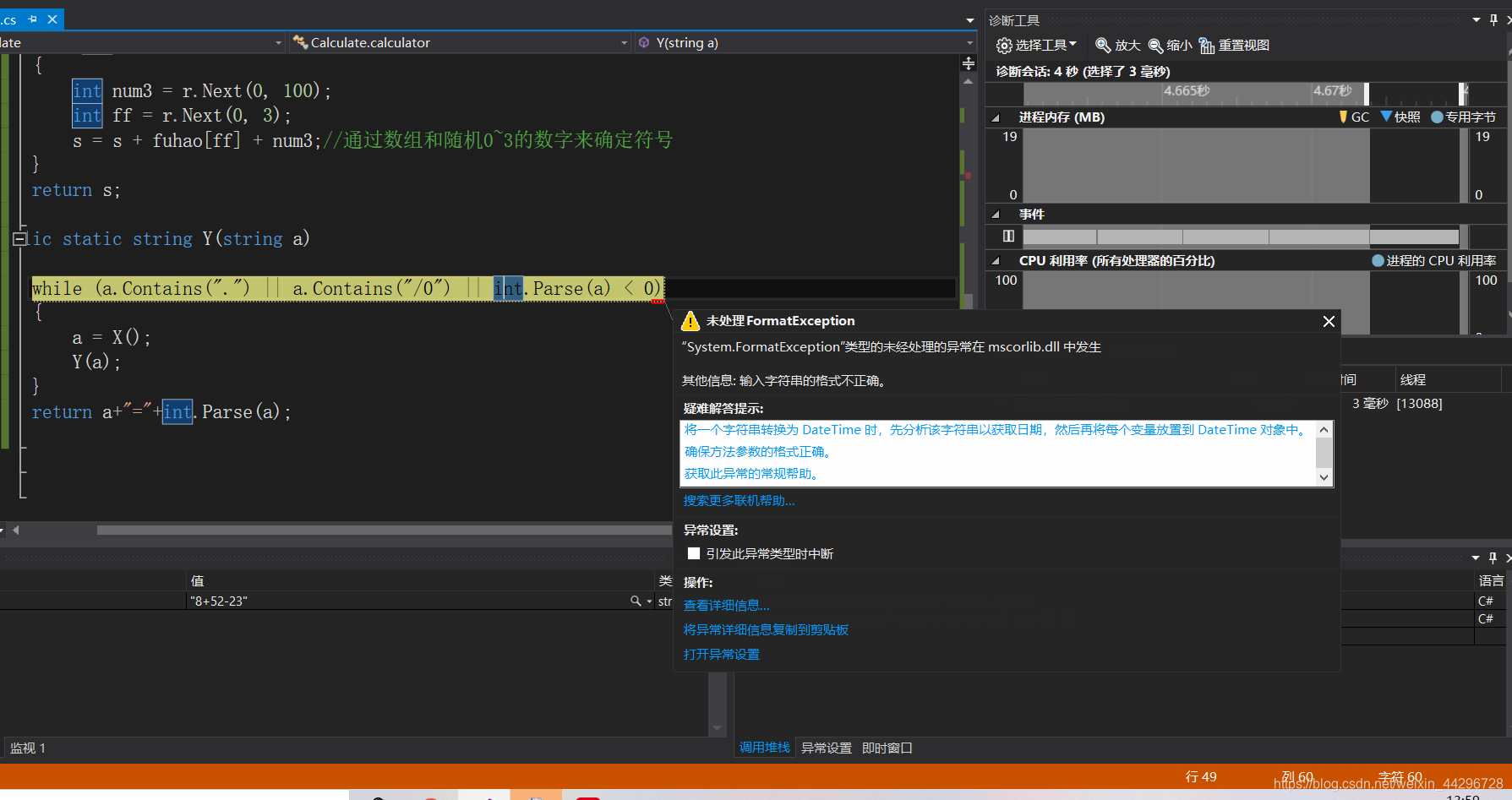The width and height of the screenshot is (1512, 800).
Task: Collapse the CPU 利用率 graph section
Action: (996, 261)
